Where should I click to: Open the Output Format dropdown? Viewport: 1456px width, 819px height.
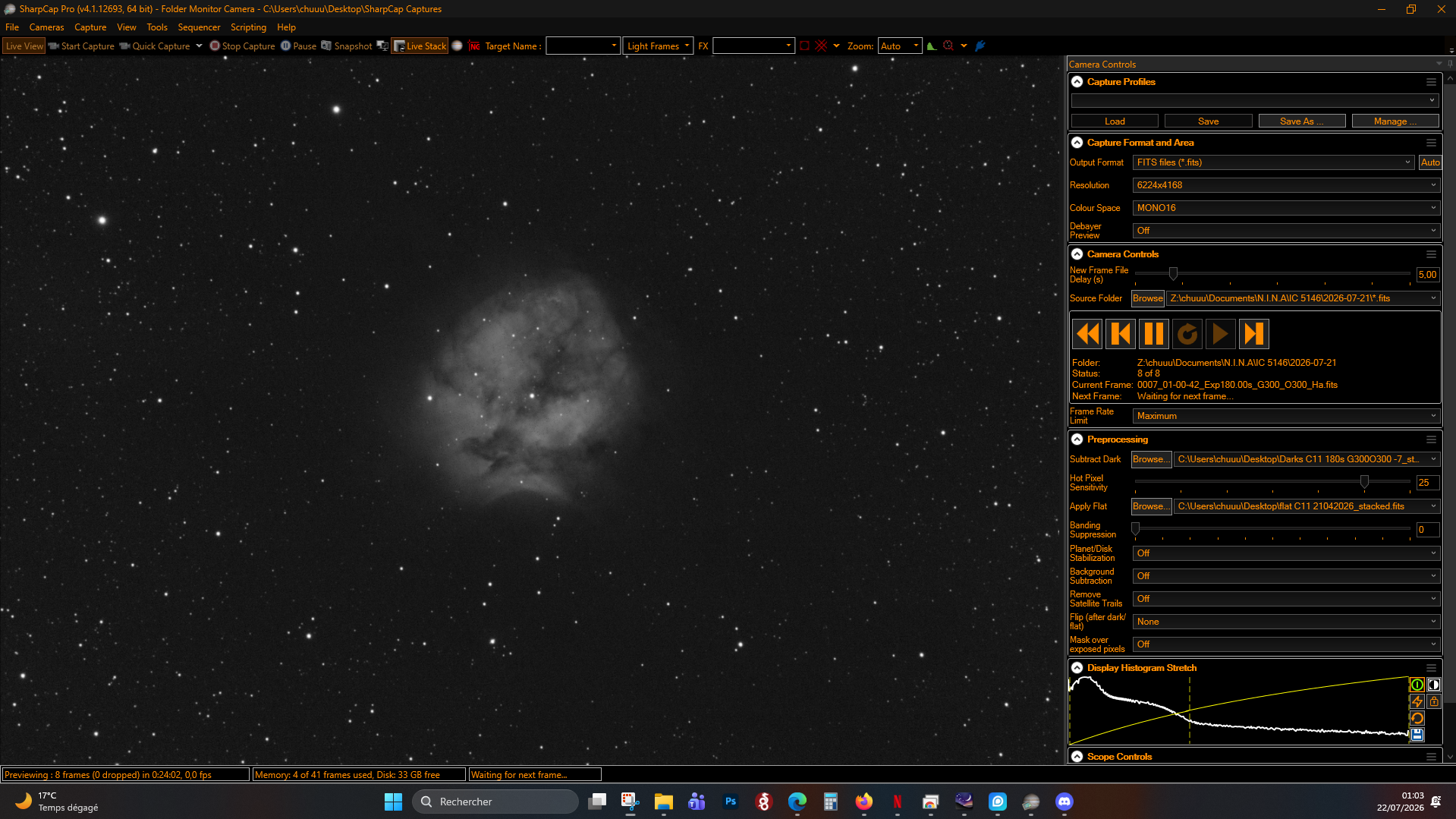pos(1273,162)
